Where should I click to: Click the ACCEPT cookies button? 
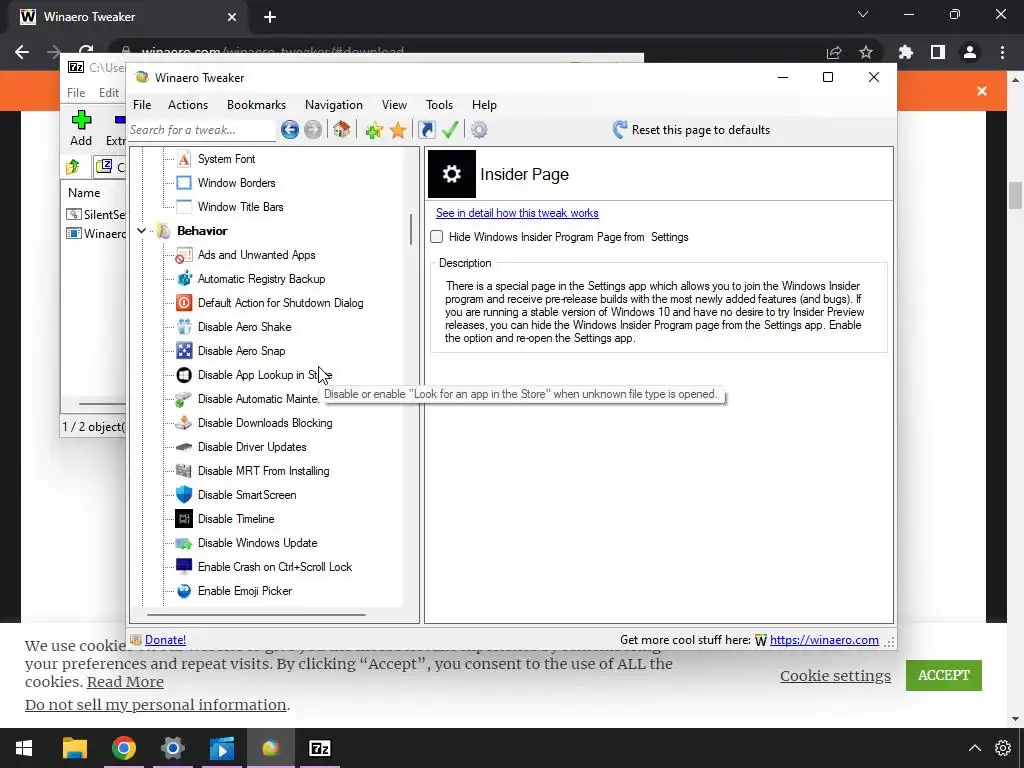tap(944, 675)
